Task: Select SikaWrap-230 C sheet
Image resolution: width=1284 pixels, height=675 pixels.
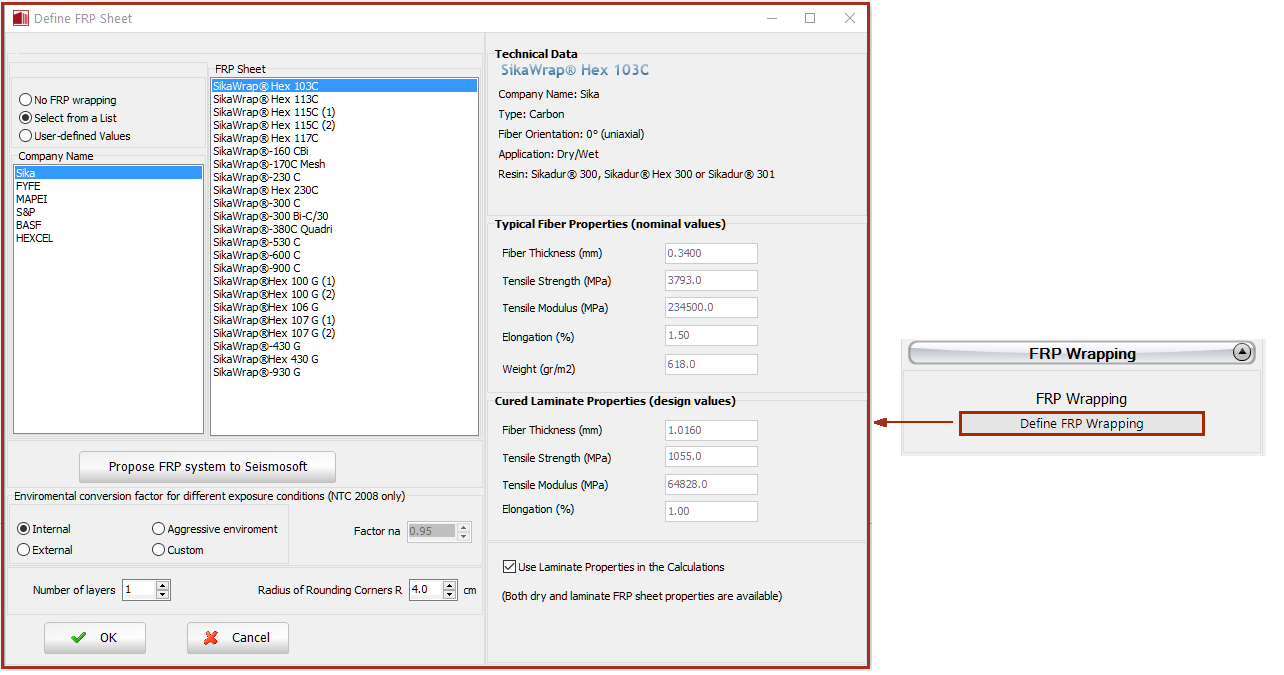Action: tap(344, 177)
